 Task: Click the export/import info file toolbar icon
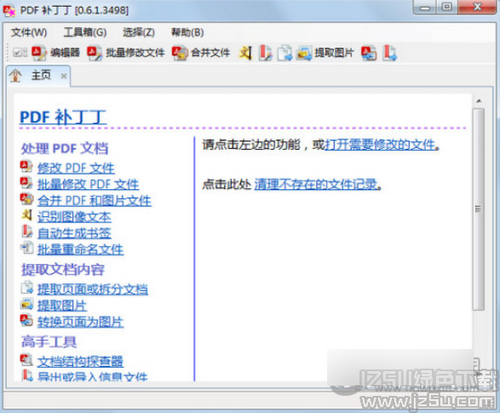[390, 53]
